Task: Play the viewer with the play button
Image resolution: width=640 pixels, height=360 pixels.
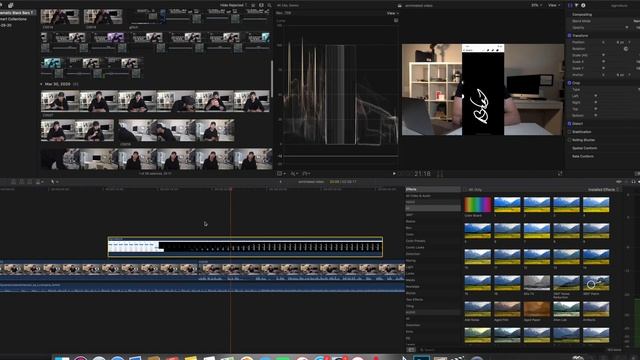Action: [x=394, y=173]
